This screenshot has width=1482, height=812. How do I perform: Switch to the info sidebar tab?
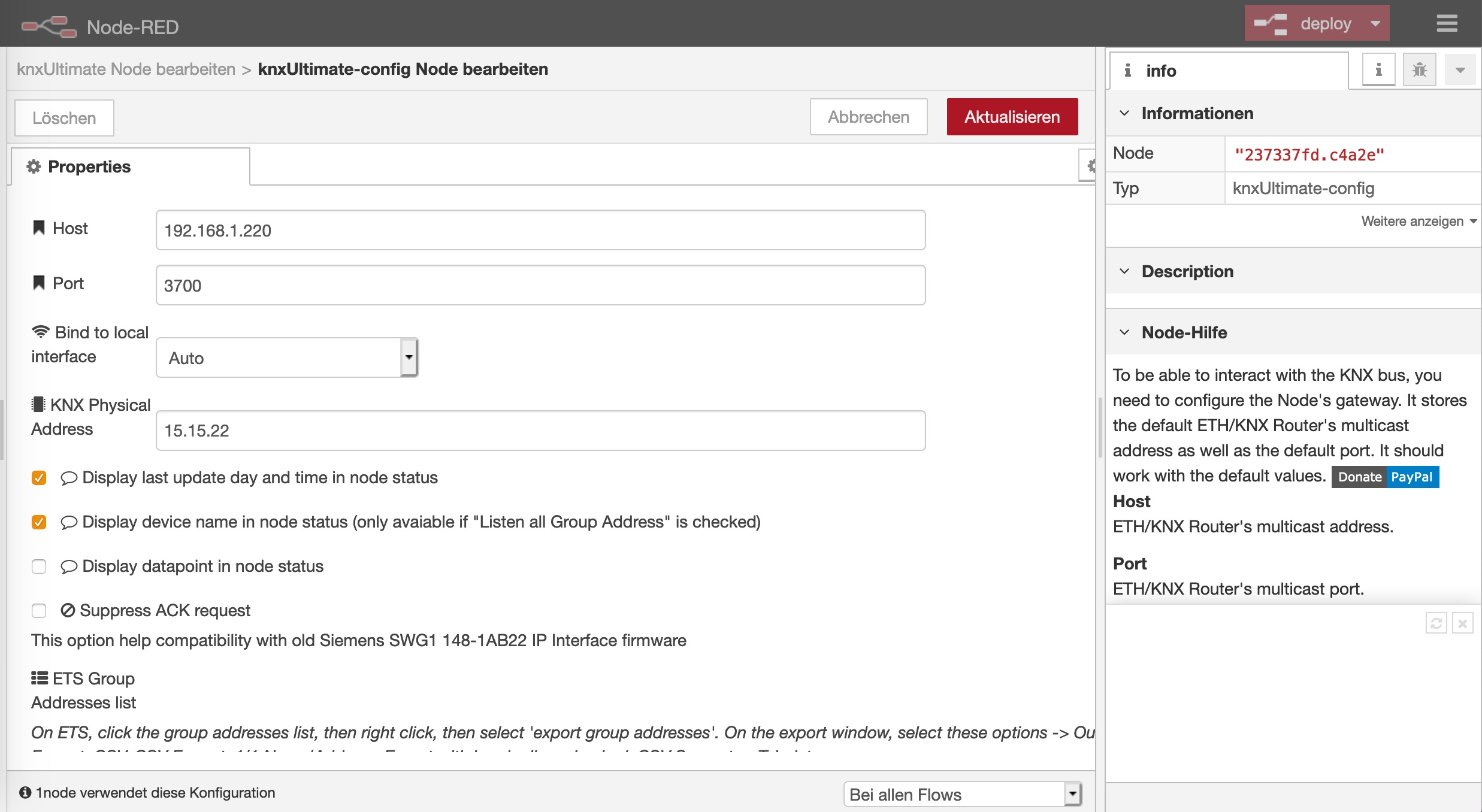(x=1229, y=71)
